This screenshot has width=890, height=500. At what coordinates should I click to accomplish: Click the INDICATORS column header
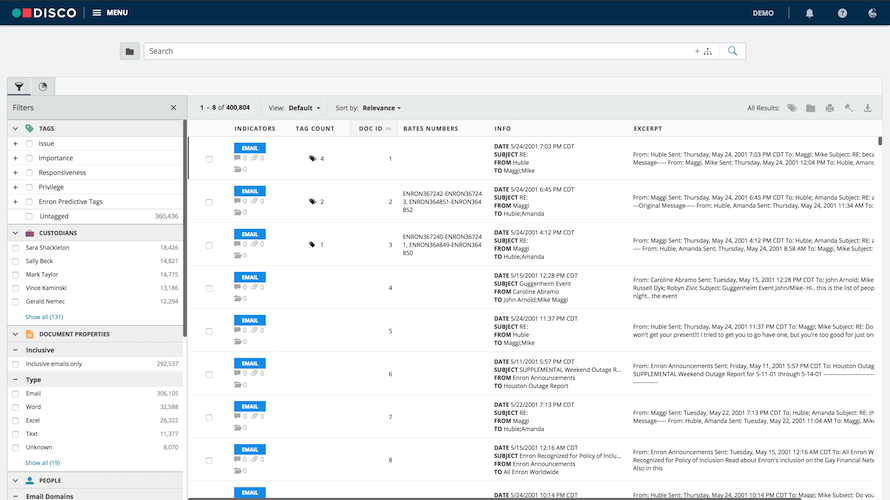pos(255,129)
